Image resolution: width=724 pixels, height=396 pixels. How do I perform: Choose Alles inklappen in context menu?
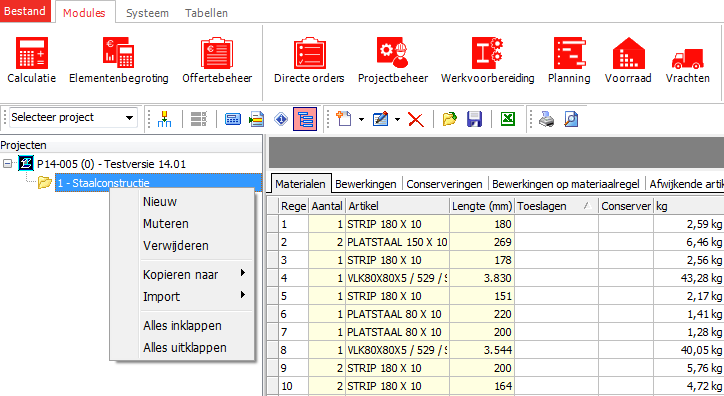click(x=182, y=325)
